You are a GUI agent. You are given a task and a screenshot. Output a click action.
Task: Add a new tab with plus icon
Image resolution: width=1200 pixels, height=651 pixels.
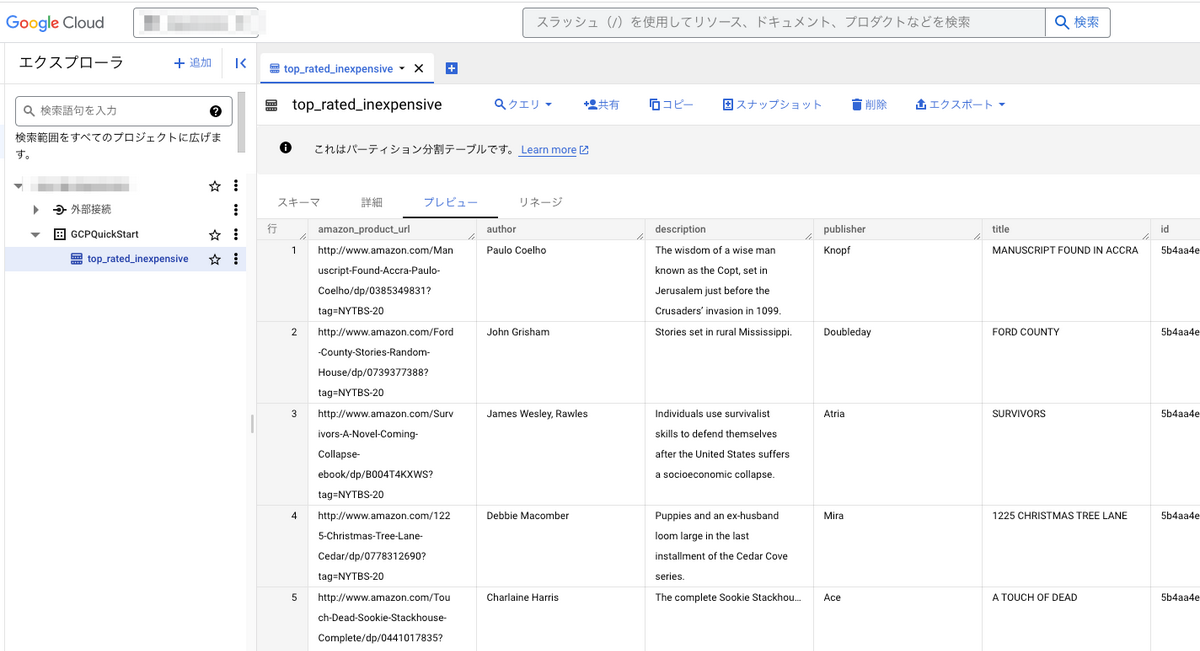451,68
